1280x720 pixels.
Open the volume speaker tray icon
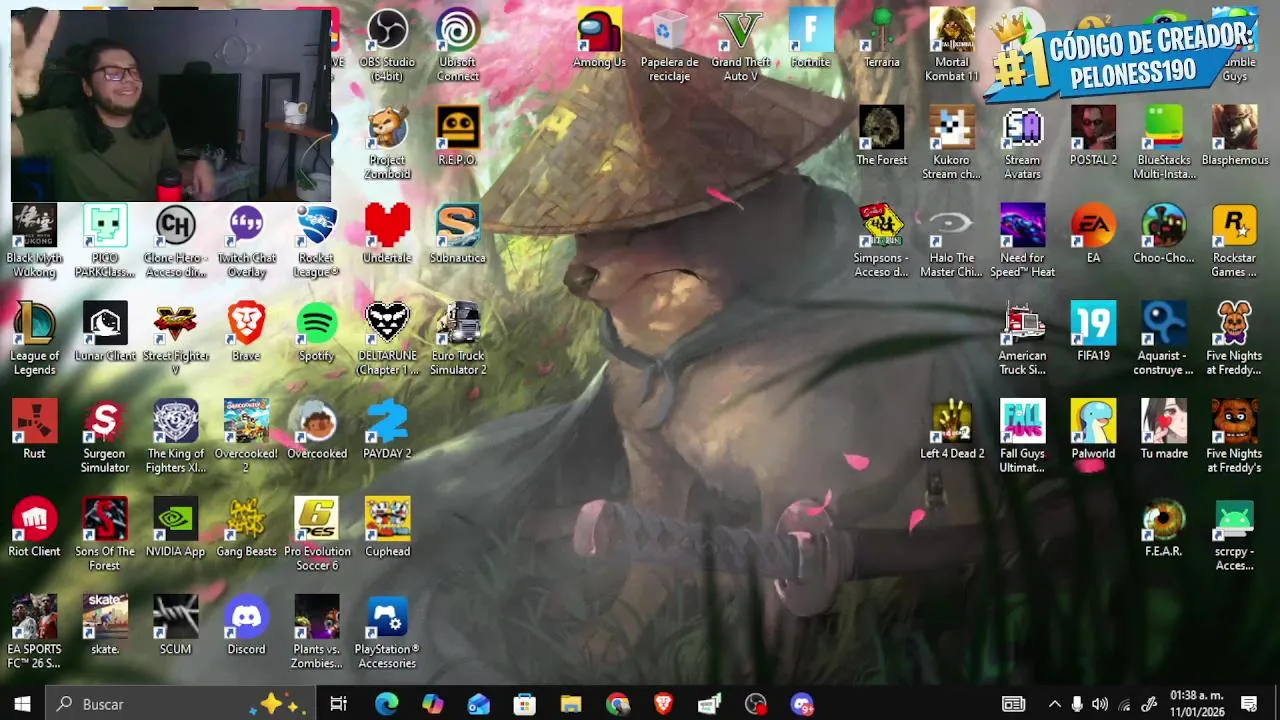1100,704
